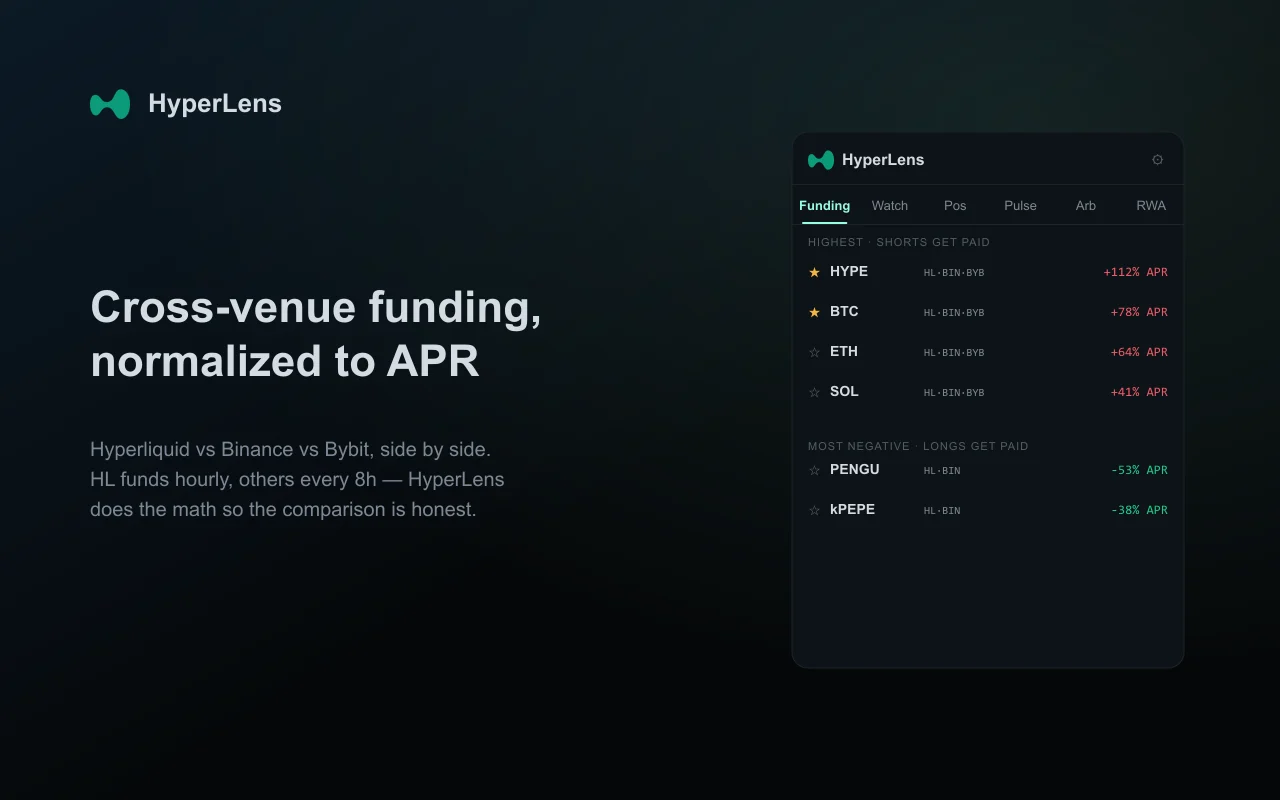Select the Funding tab
The width and height of the screenshot is (1280, 800).
point(825,206)
